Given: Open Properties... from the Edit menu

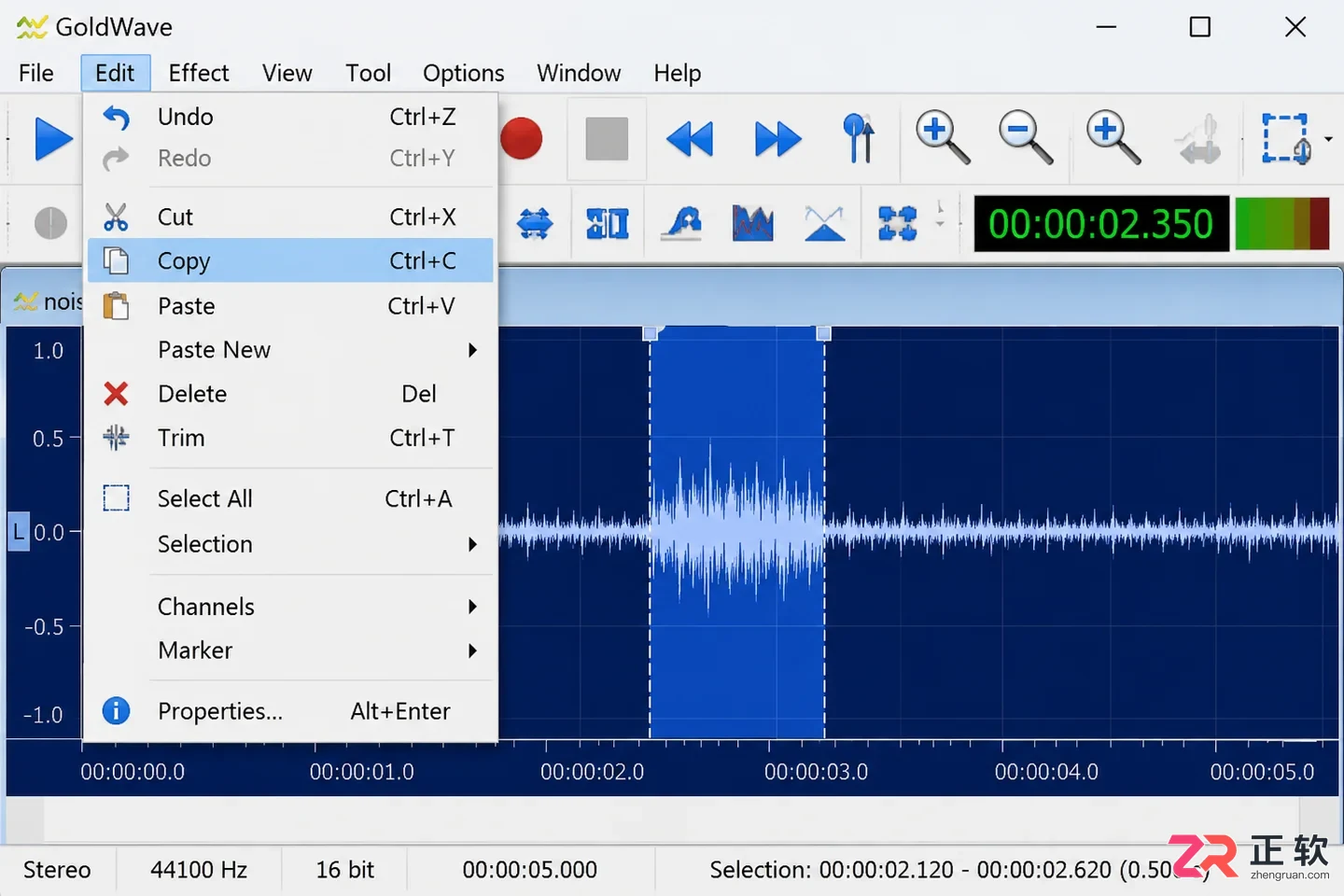Looking at the screenshot, I should click(x=290, y=711).
